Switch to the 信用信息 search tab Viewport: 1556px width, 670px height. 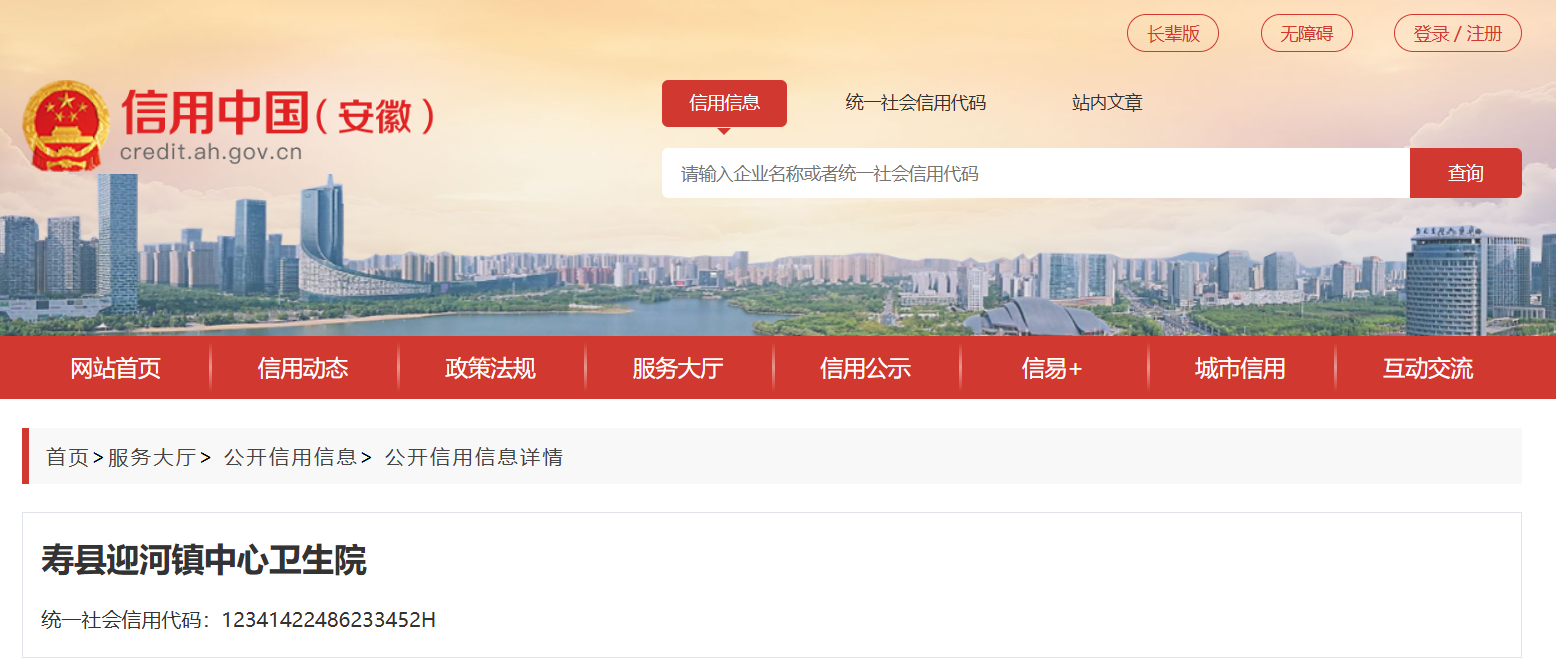point(724,103)
